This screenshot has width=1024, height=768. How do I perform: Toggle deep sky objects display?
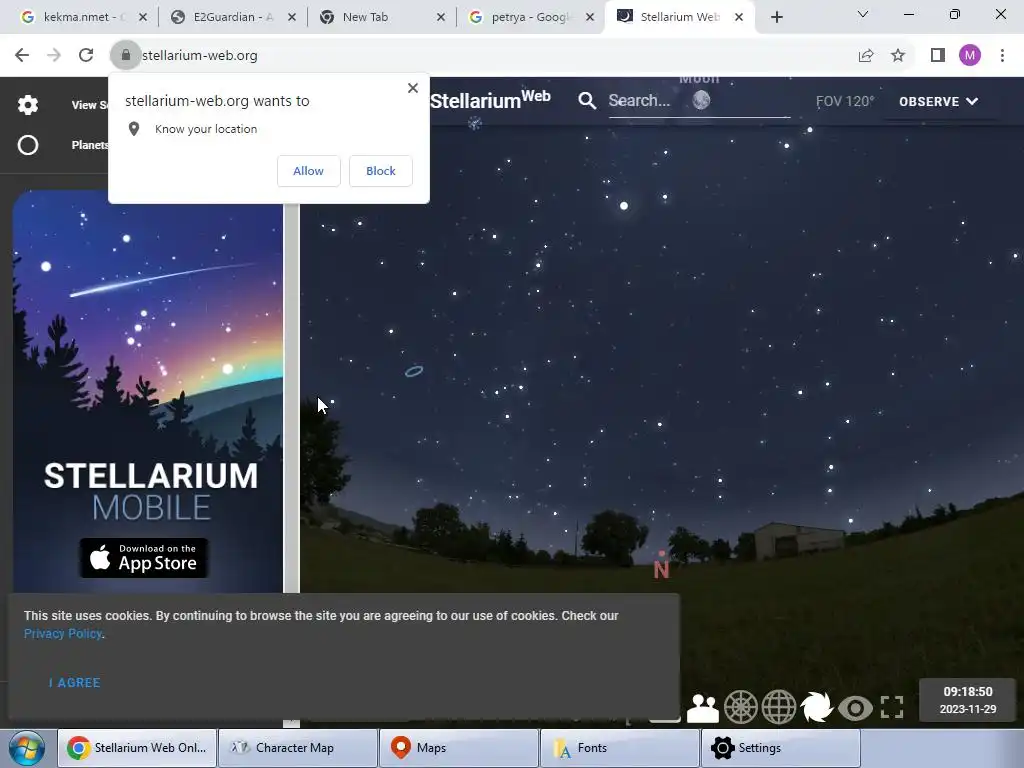pyautogui.click(x=816, y=707)
